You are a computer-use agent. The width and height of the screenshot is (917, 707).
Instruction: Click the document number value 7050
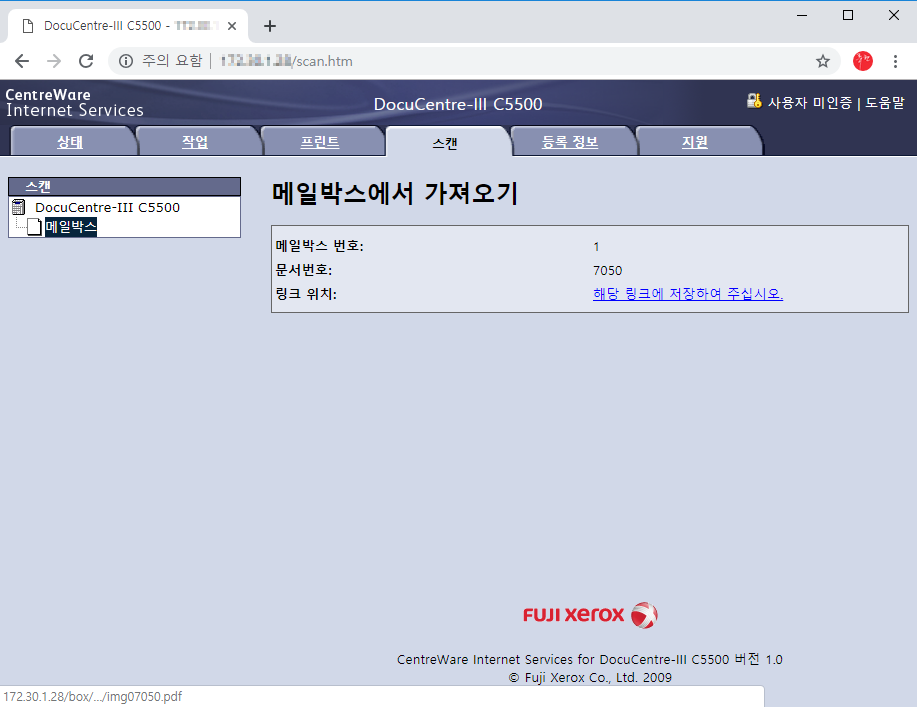coord(608,270)
